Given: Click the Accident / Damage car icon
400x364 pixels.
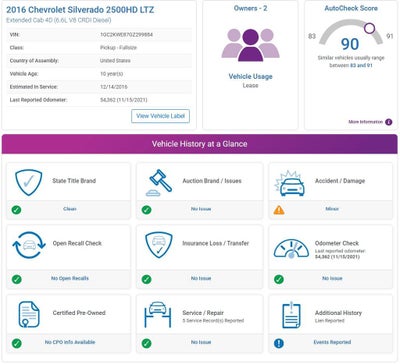Looking at the screenshot, I should [x=290, y=183].
